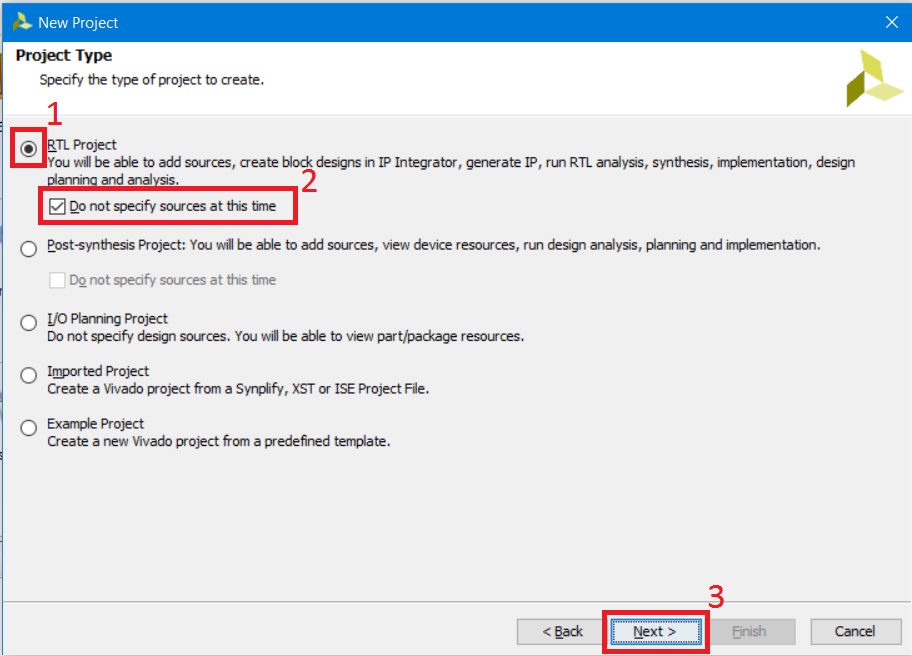
Task: Choose the Post-synthesis Project radio option
Action: coord(29,249)
